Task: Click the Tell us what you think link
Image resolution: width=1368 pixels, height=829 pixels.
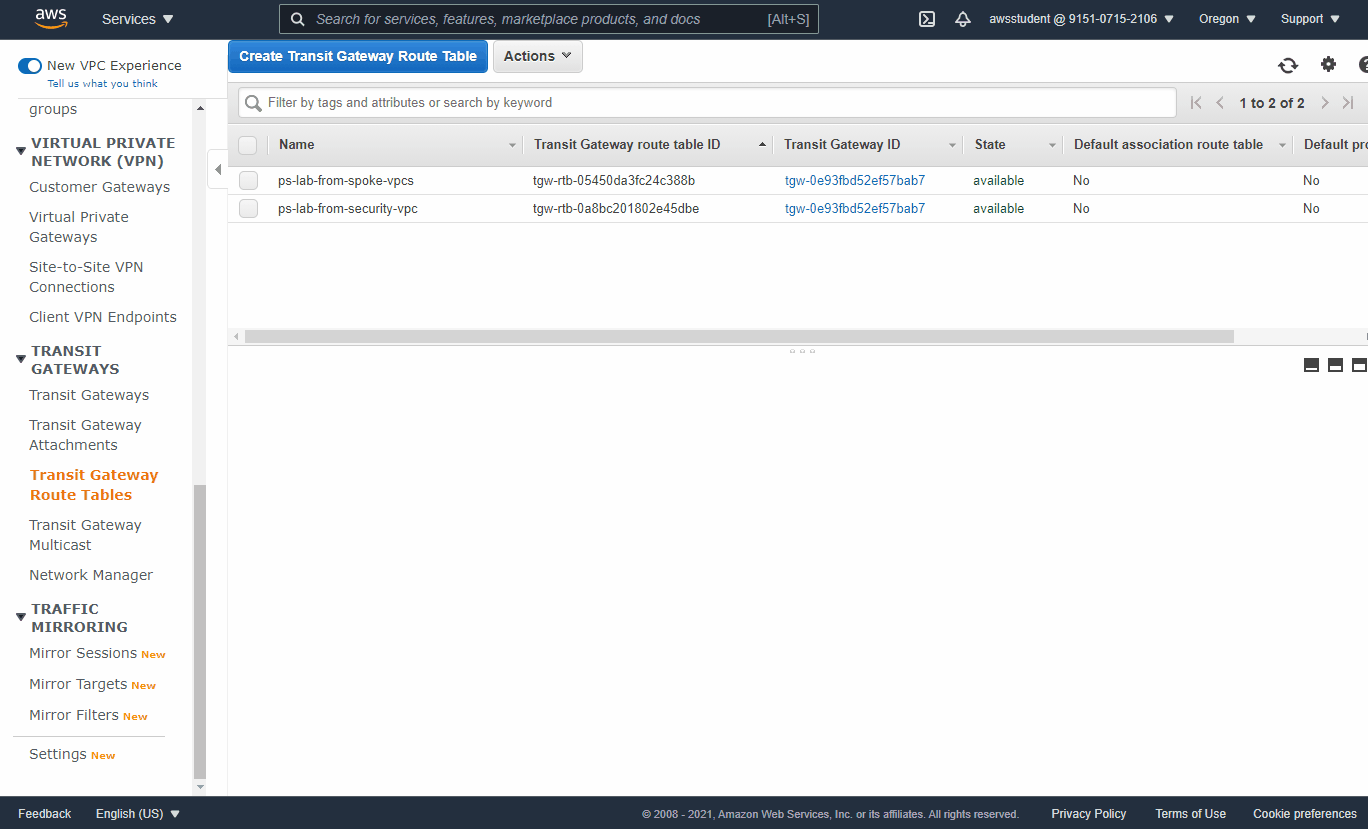Action: click(103, 84)
